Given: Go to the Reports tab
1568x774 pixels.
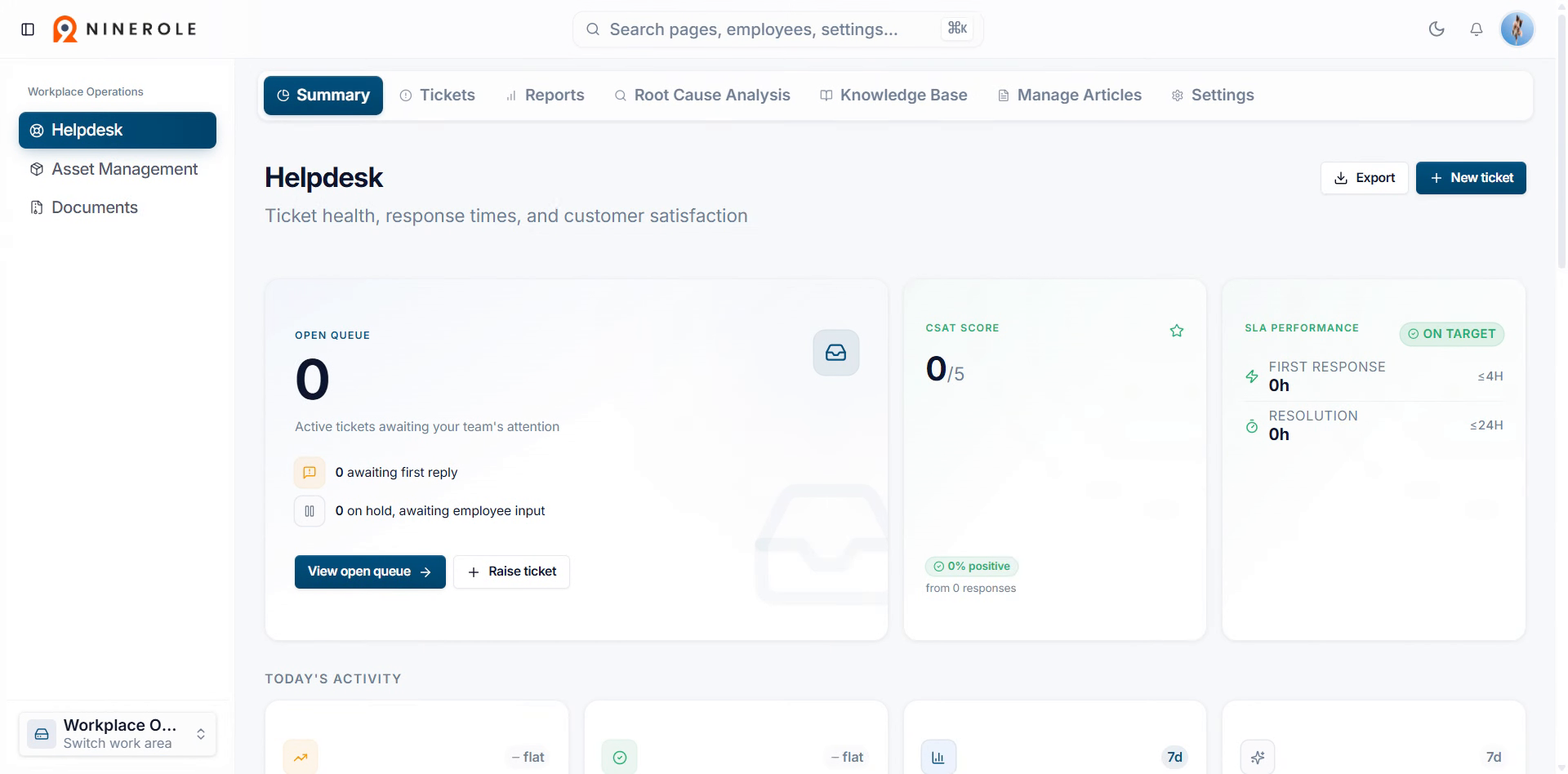Looking at the screenshot, I should coord(545,96).
